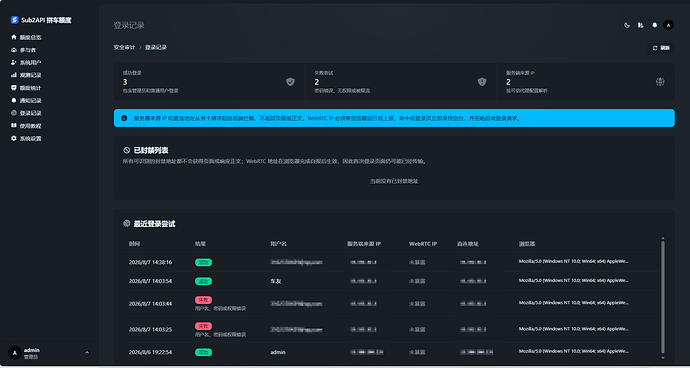
Task: Click the login table vertical scrollbar
Action: coord(663,297)
